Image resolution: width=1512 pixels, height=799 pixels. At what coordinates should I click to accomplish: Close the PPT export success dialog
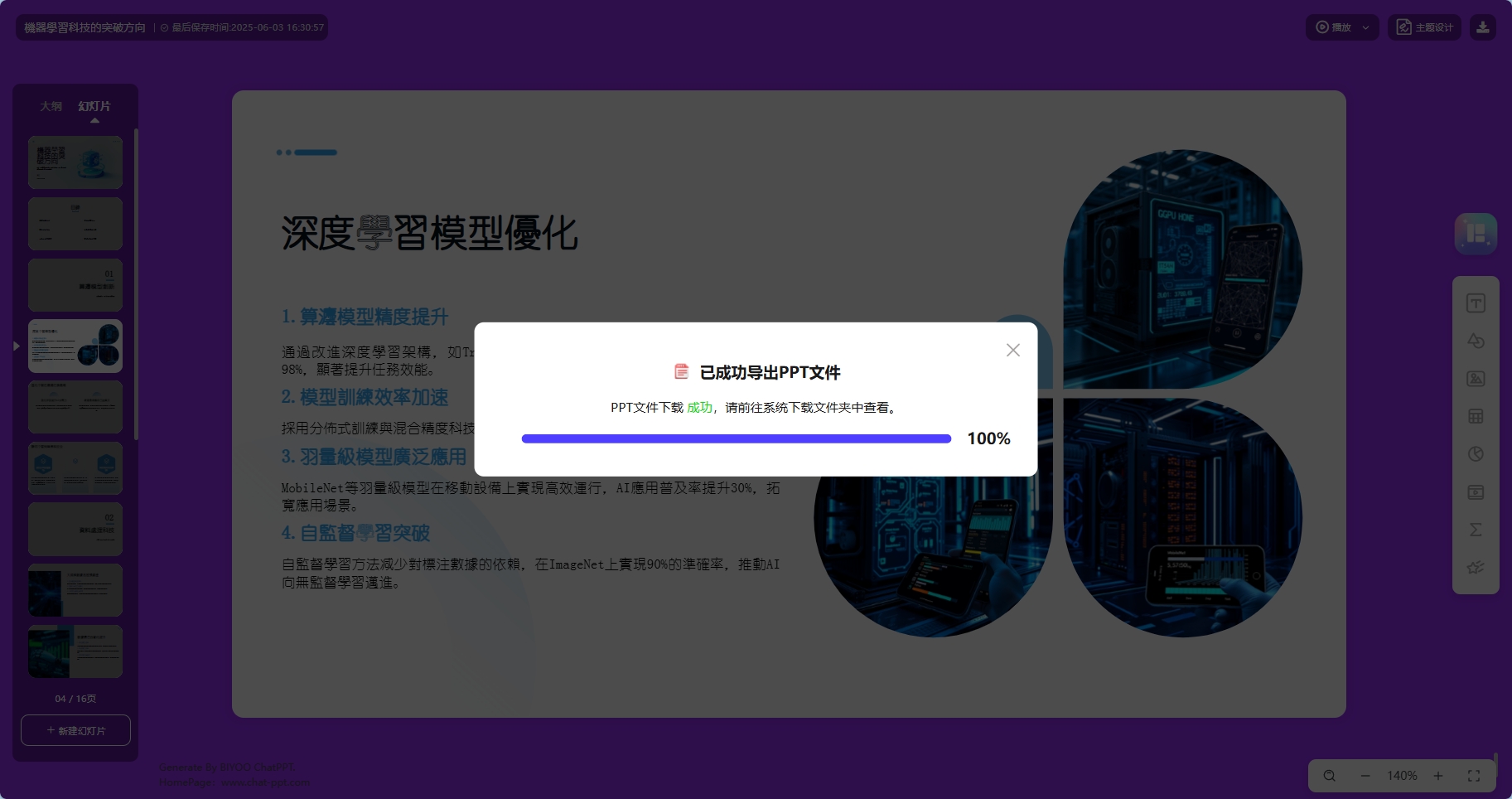click(1012, 350)
